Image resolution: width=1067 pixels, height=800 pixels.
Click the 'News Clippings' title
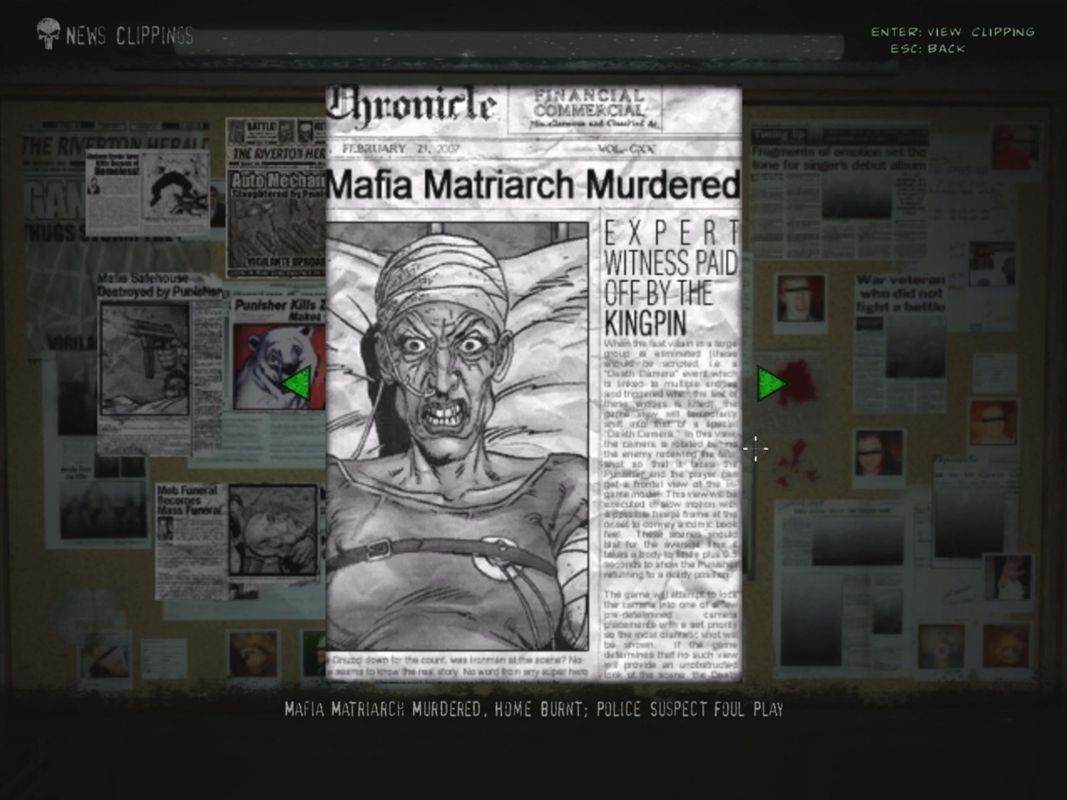coord(129,35)
